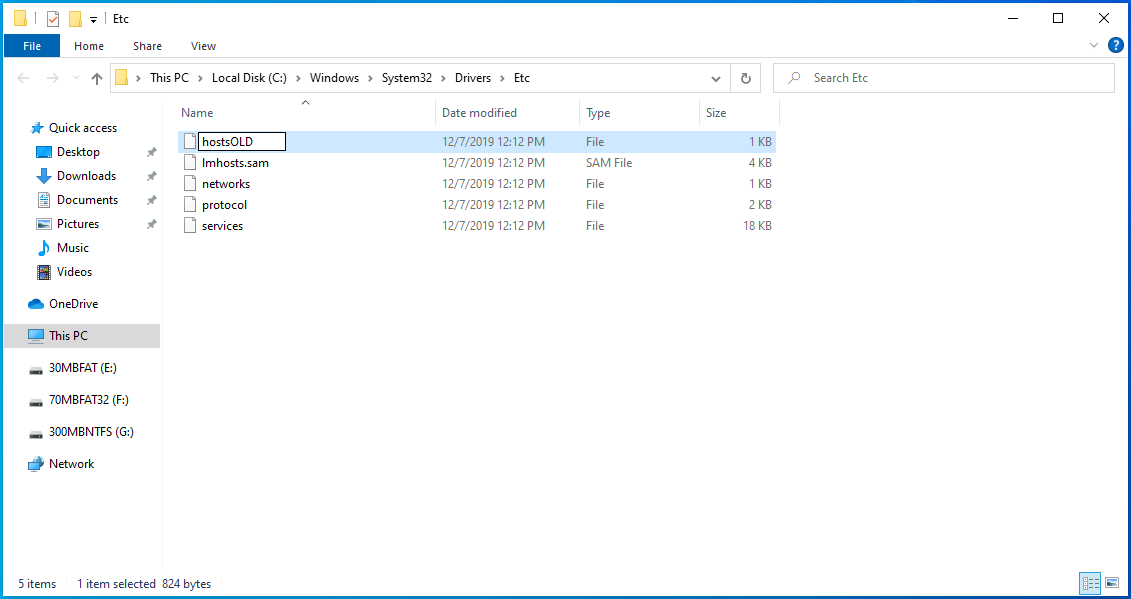This screenshot has width=1131, height=599.
Task: Click the networks file icon
Action: [190, 183]
